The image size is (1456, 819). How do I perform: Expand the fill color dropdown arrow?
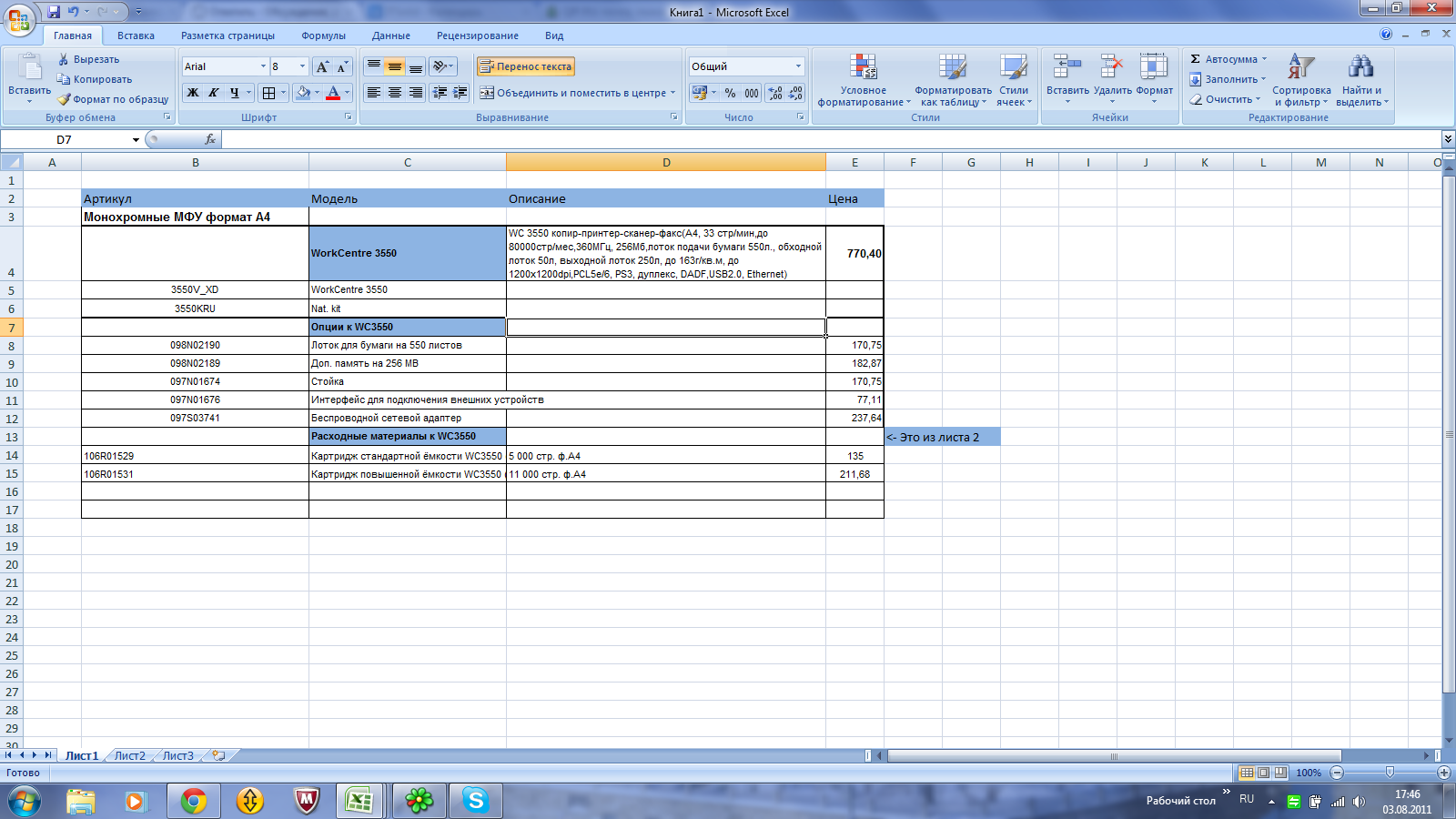point(317,93)
